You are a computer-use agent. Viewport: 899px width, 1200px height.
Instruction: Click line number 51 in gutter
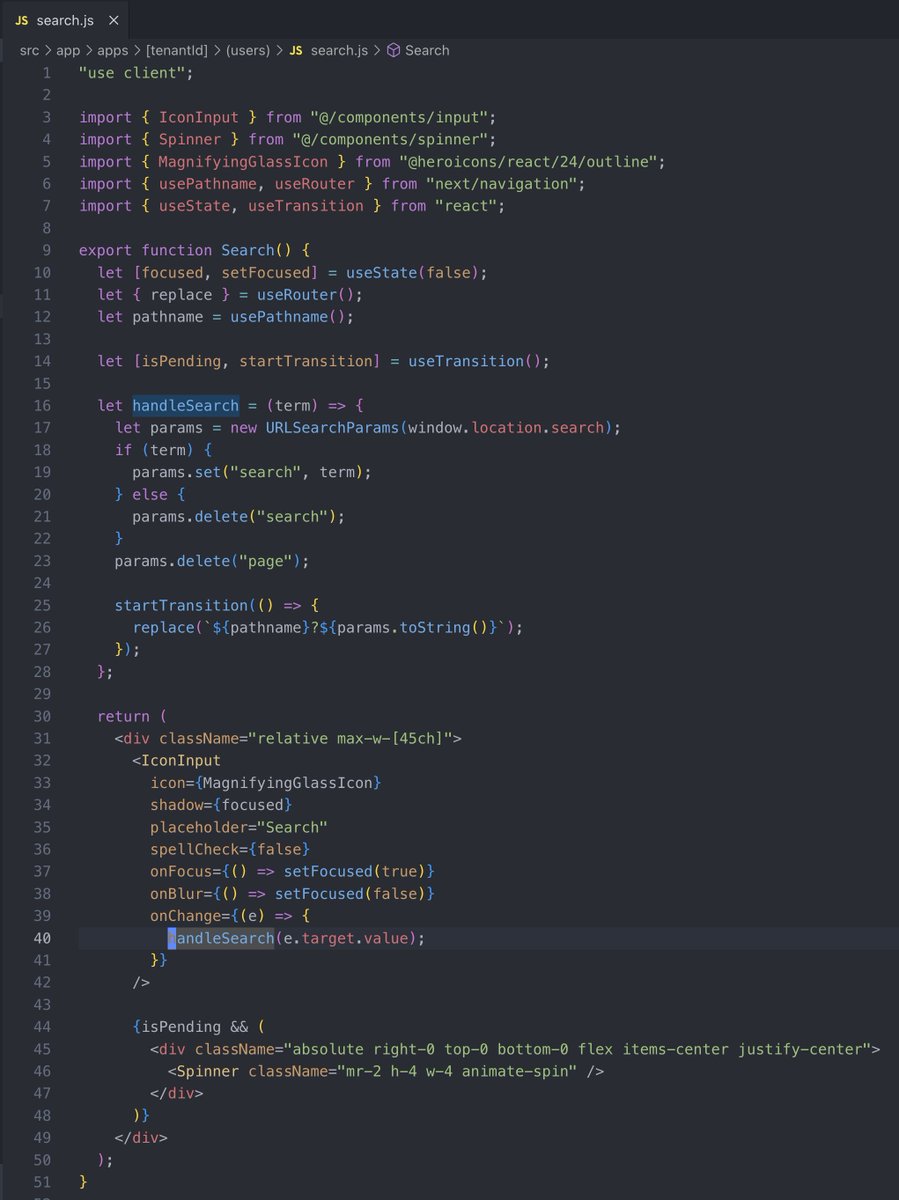pyautogui.click(x=41, y=1182)
